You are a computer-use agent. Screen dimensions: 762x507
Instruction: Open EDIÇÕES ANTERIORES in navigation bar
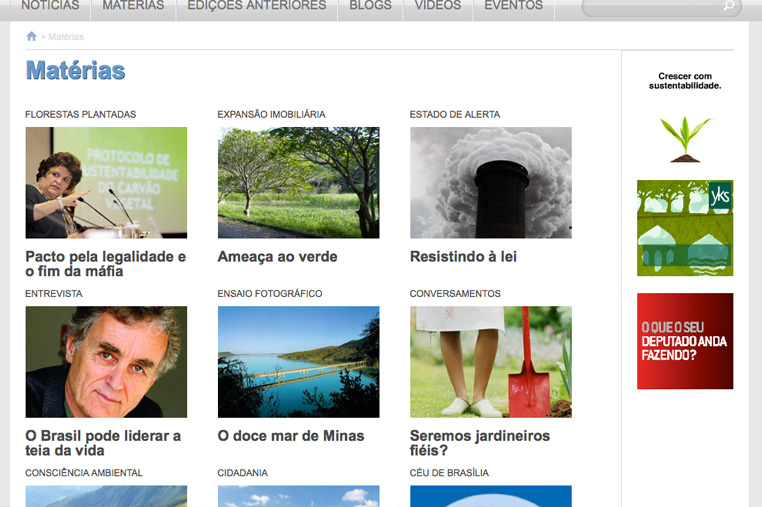click(257, 6)
